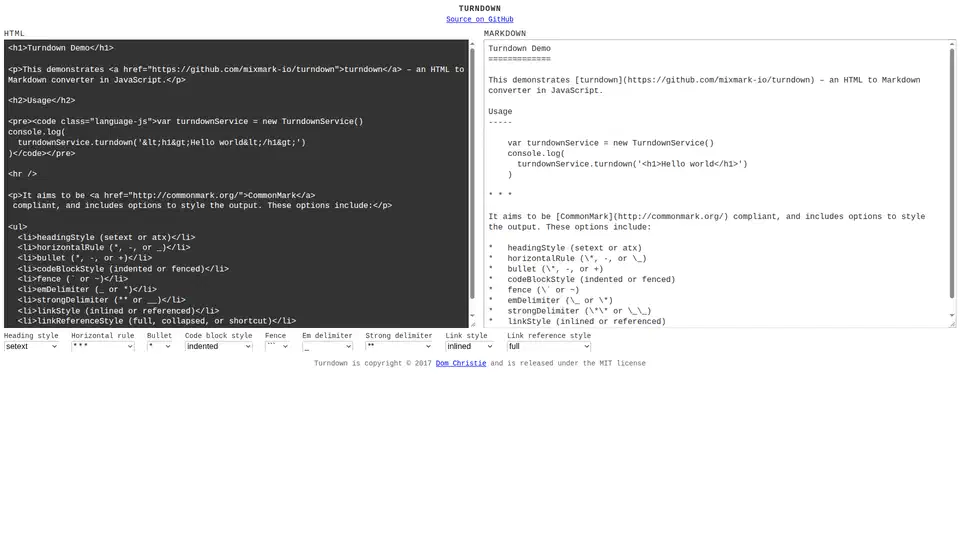This screenshot has height=540, width=960.
Task: Click 'Turndown Demo' heading in Markdown output
Action: point(519,48)
